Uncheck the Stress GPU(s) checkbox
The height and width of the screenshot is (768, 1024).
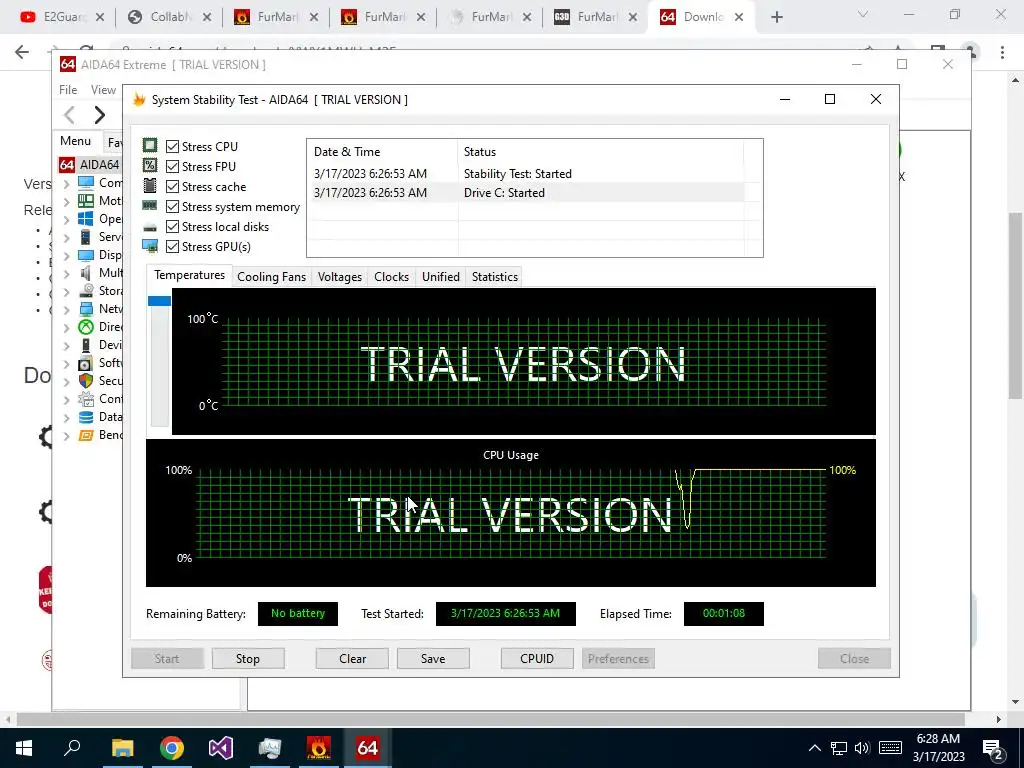[x=172, y=246]
